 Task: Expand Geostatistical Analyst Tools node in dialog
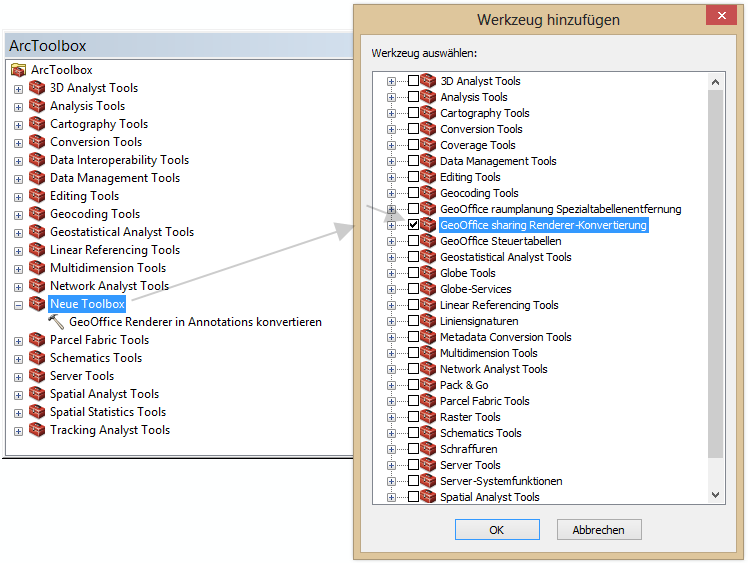pos(391,258)
